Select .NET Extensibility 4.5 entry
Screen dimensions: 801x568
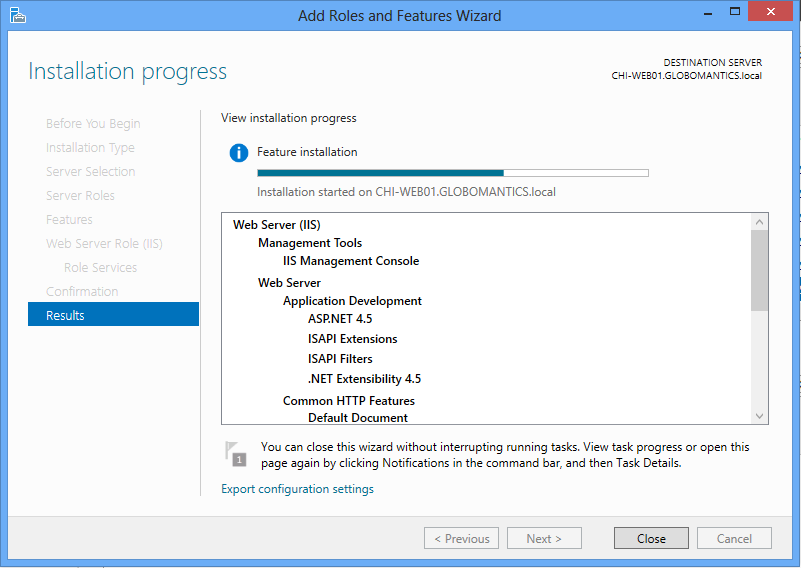coord(365,378)
